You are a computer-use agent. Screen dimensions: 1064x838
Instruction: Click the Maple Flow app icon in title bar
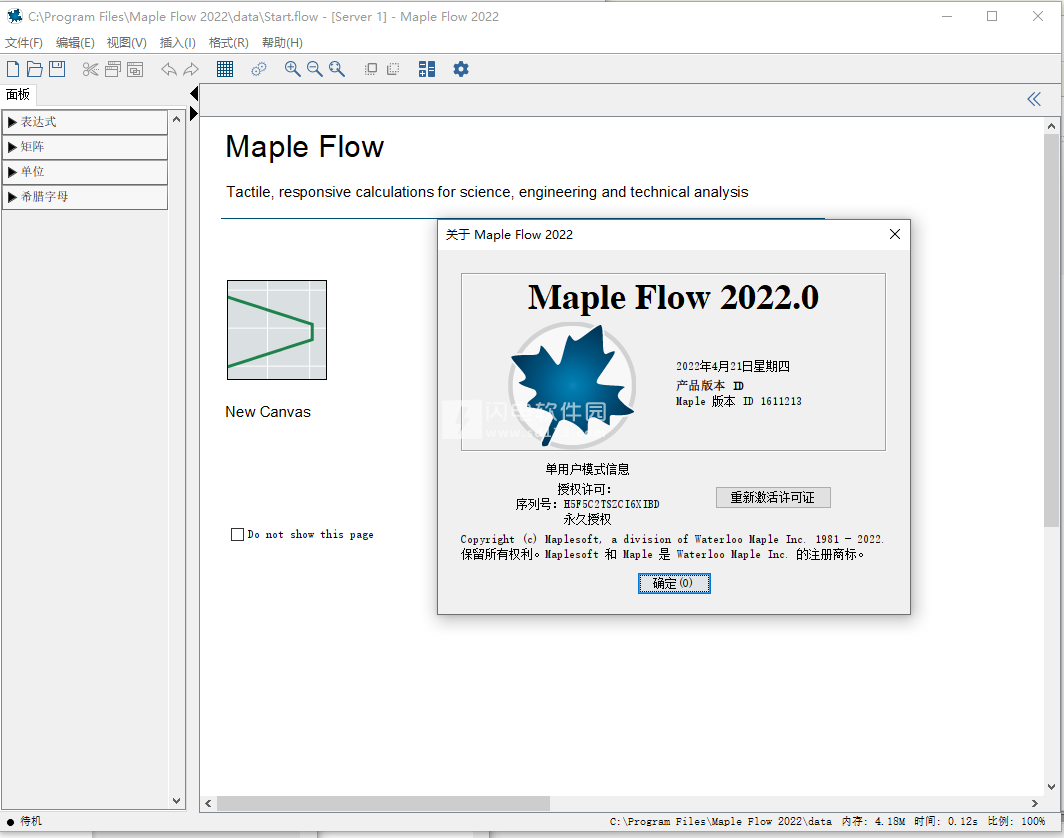(x=14, y=16)
